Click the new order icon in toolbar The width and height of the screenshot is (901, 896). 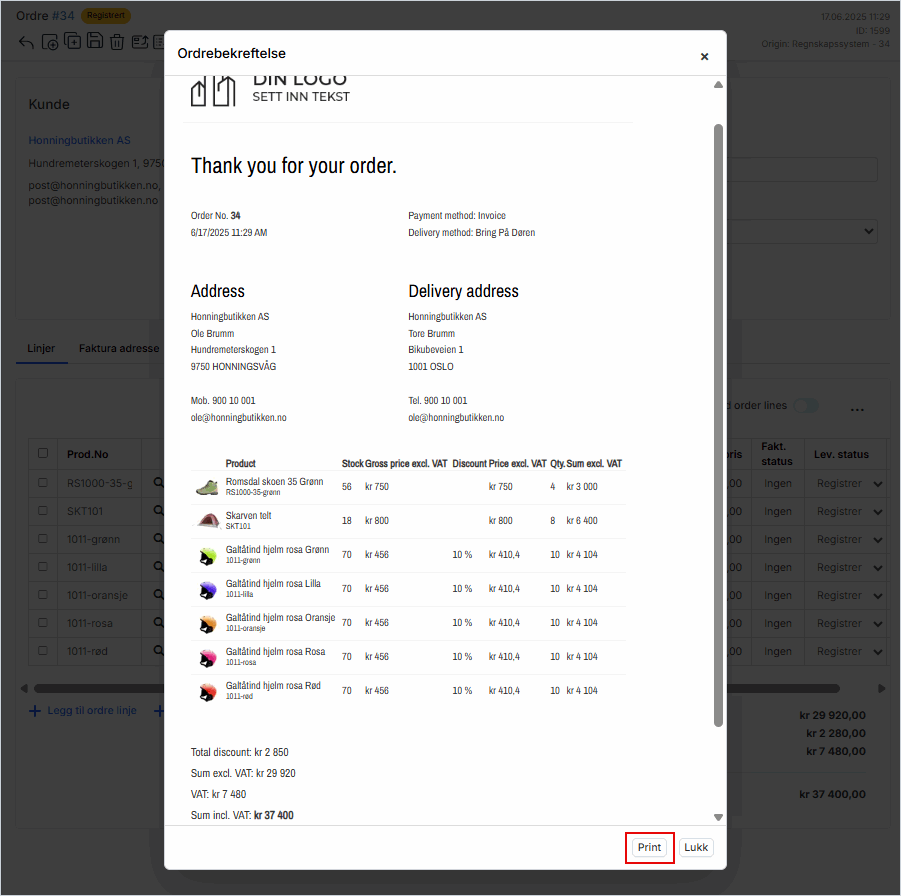[x=50, y=42]
